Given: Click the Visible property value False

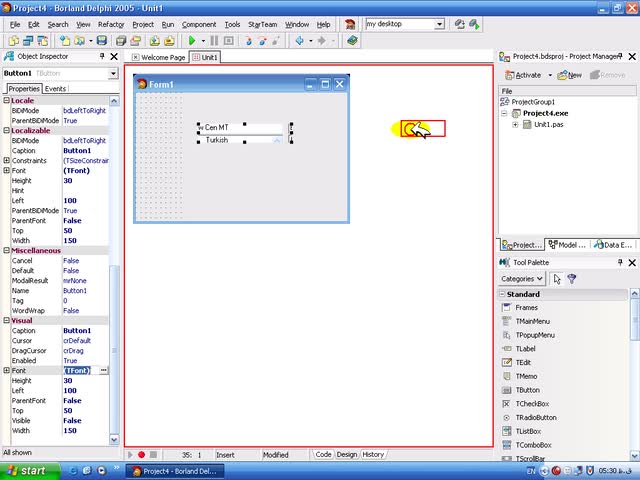Looking at the screenshot, I should 72,420.
